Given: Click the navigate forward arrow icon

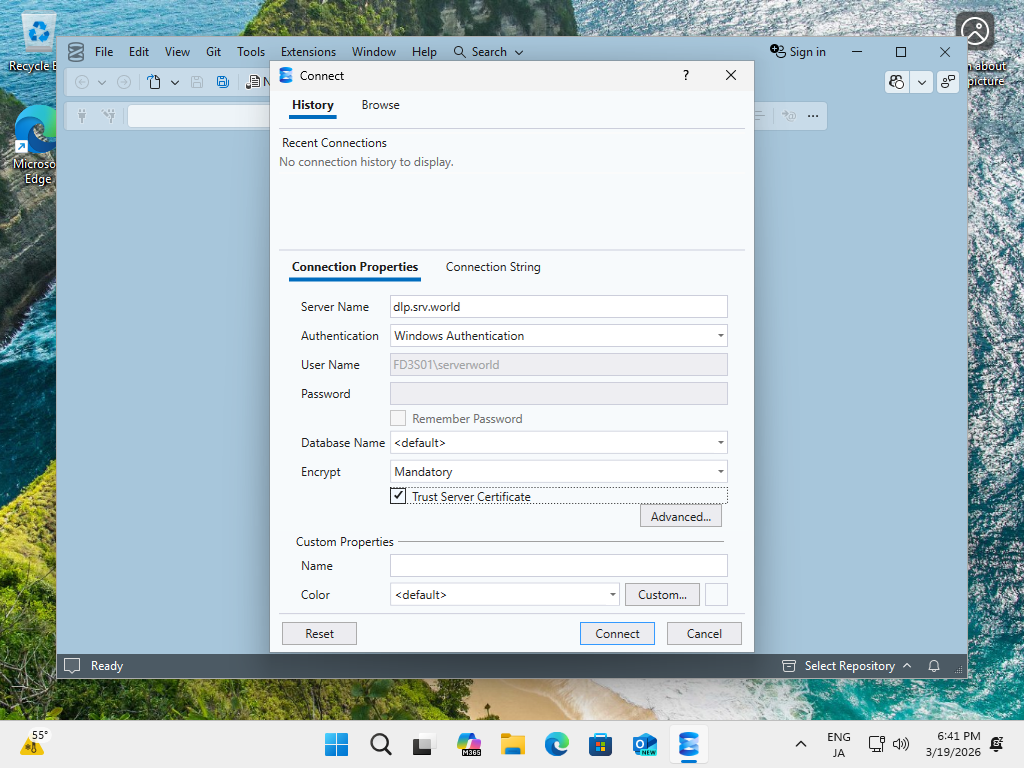Looking at the screenshot, I should 124,82.
